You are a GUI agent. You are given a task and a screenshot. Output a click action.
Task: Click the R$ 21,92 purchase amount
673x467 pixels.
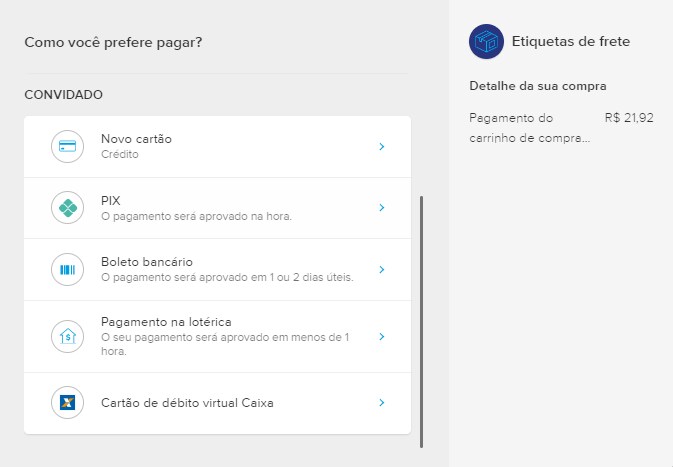click(629, 118)
